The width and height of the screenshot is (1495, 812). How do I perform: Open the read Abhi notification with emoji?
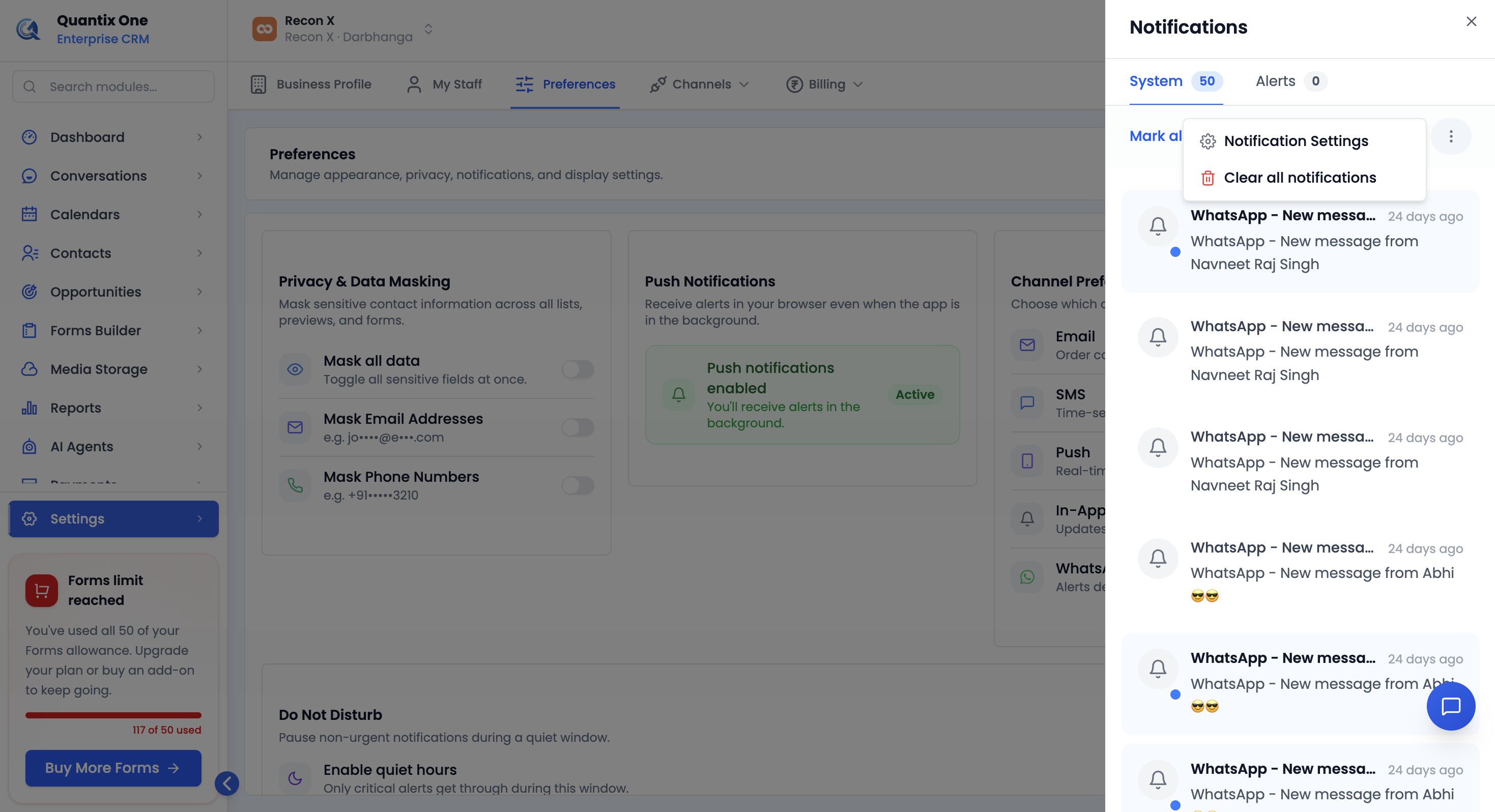click(1300, 572)
